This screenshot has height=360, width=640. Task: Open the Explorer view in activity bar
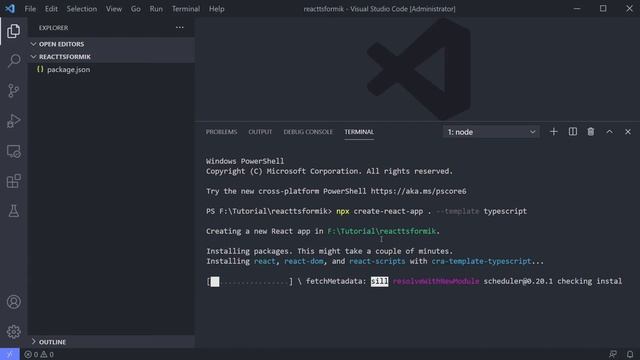(13, 31)
